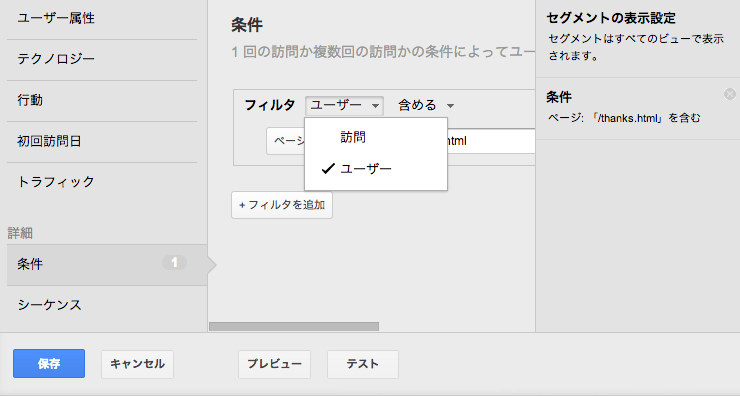Screen dimensions: 740x396
Task: Click the horizontal scrollbar under conditions
Action: [294, 327]
